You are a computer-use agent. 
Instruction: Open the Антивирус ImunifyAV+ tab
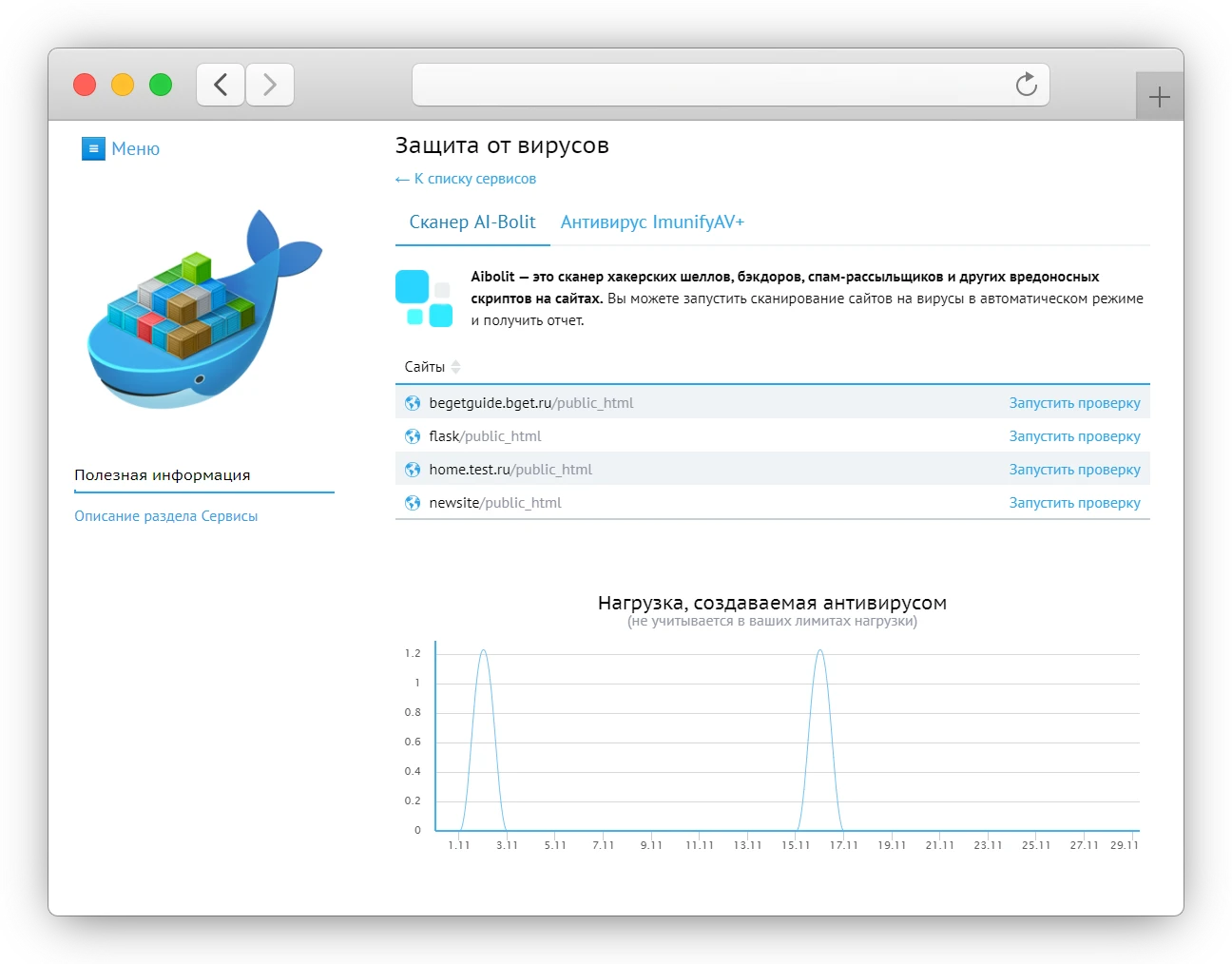pyautogui.click(x=652, y=222)
